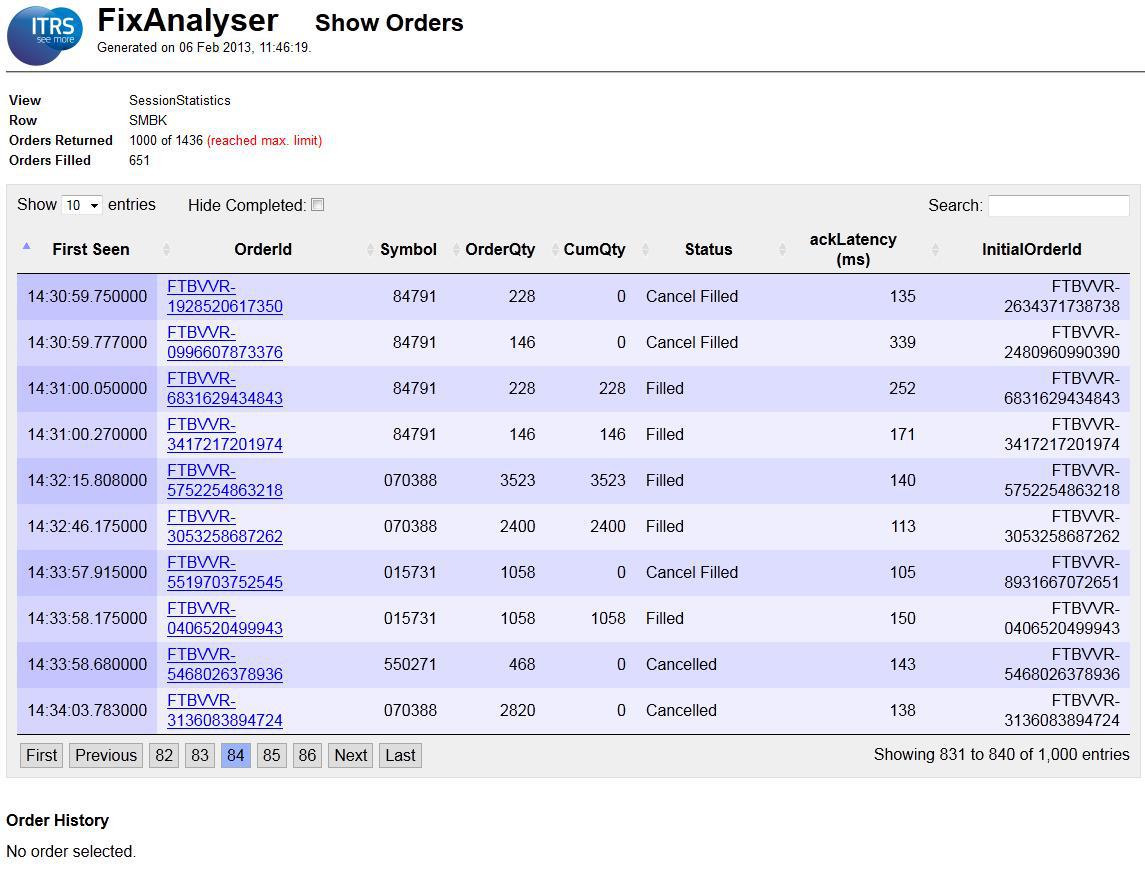Open order link FTBVVR-3136083894724

coord(224,711)
